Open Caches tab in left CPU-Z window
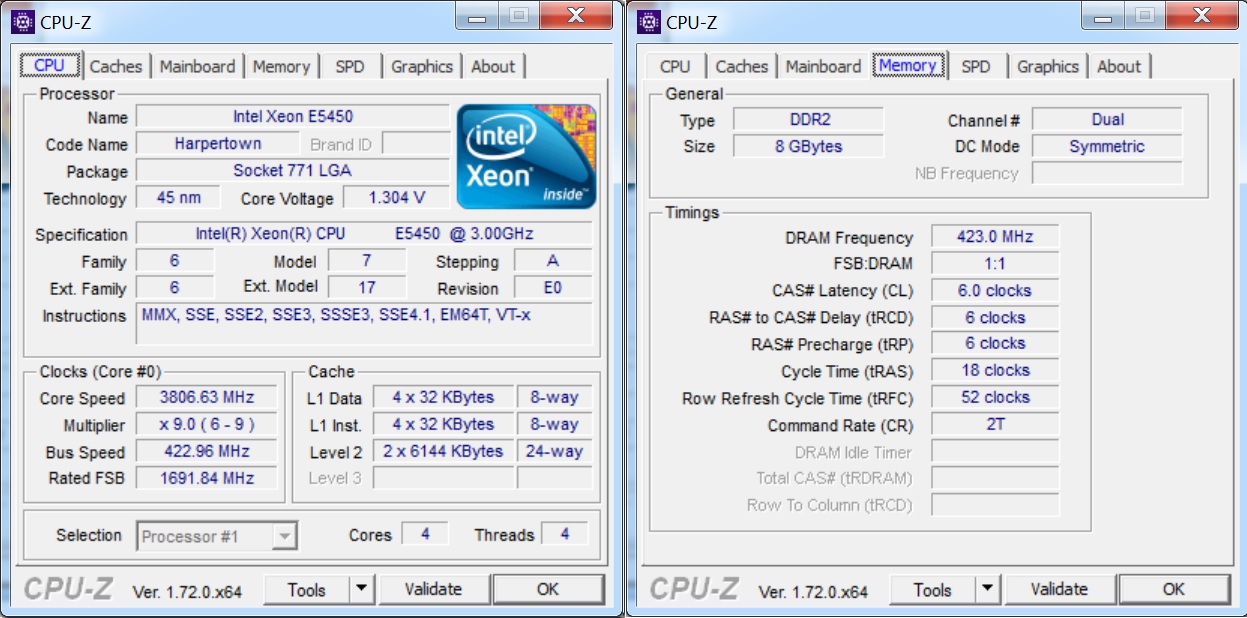 (x=116, y=66)
